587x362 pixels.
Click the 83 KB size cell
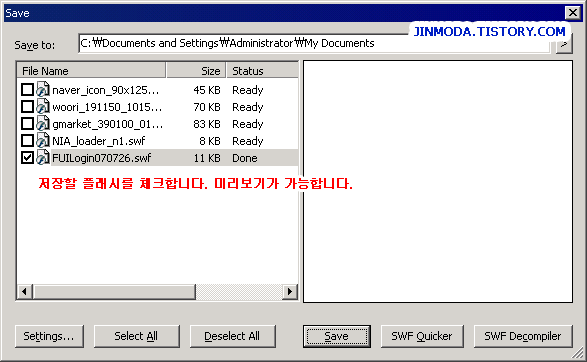(x=207, y=124)
